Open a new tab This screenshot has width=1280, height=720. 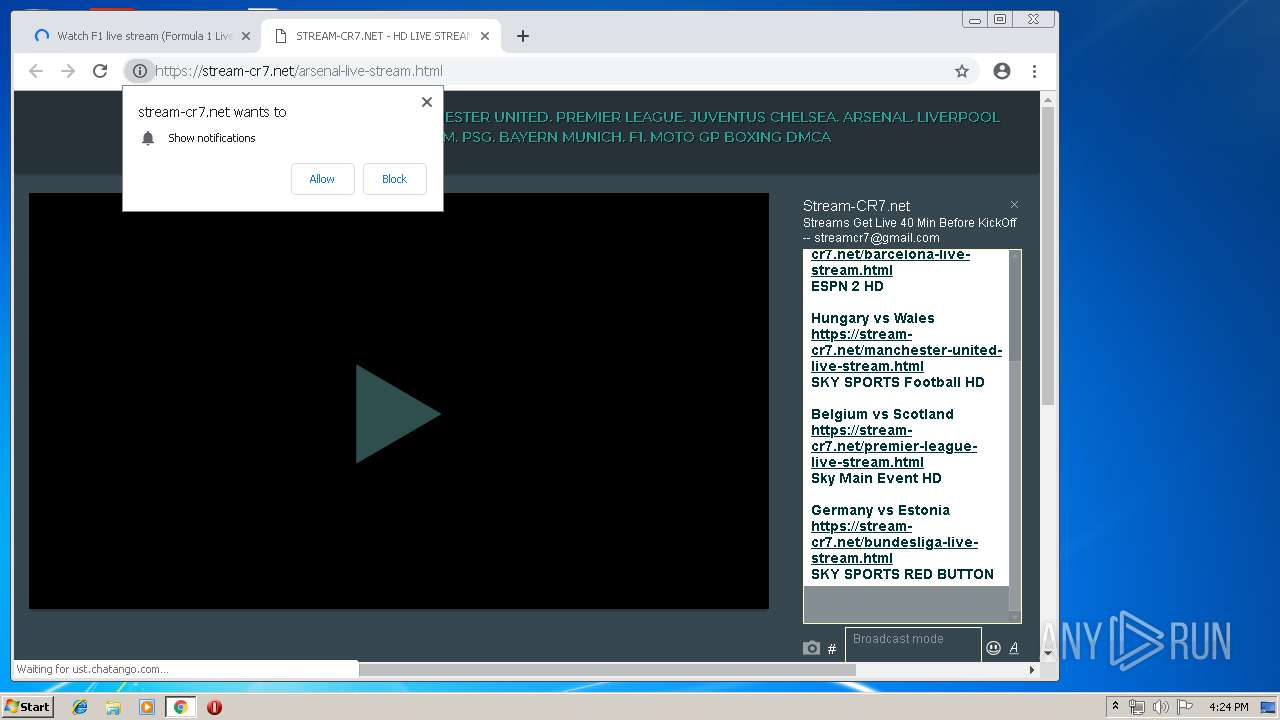point(523,36)
